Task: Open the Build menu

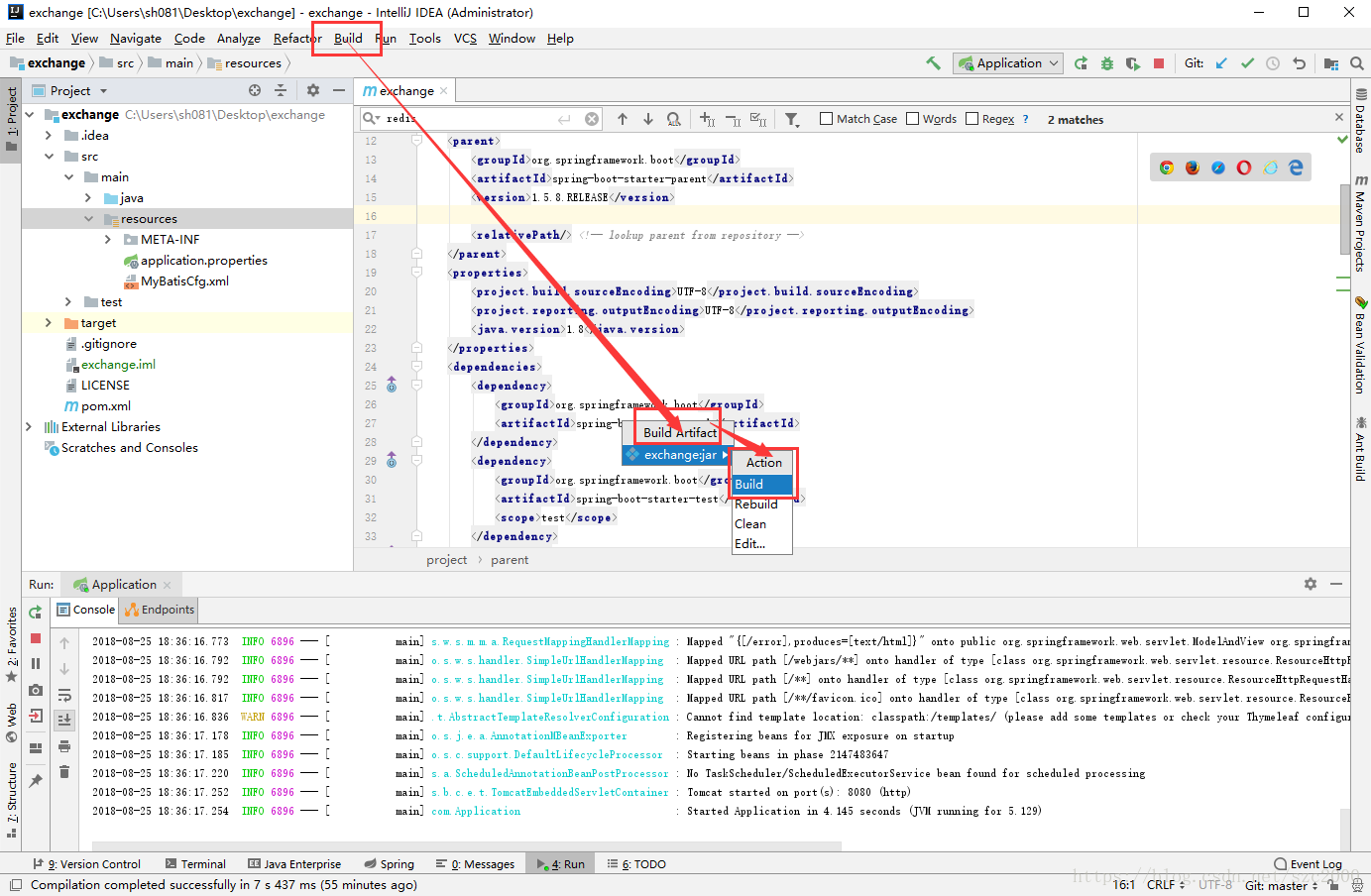Action: pyautogui.click(x=348, y=39)
